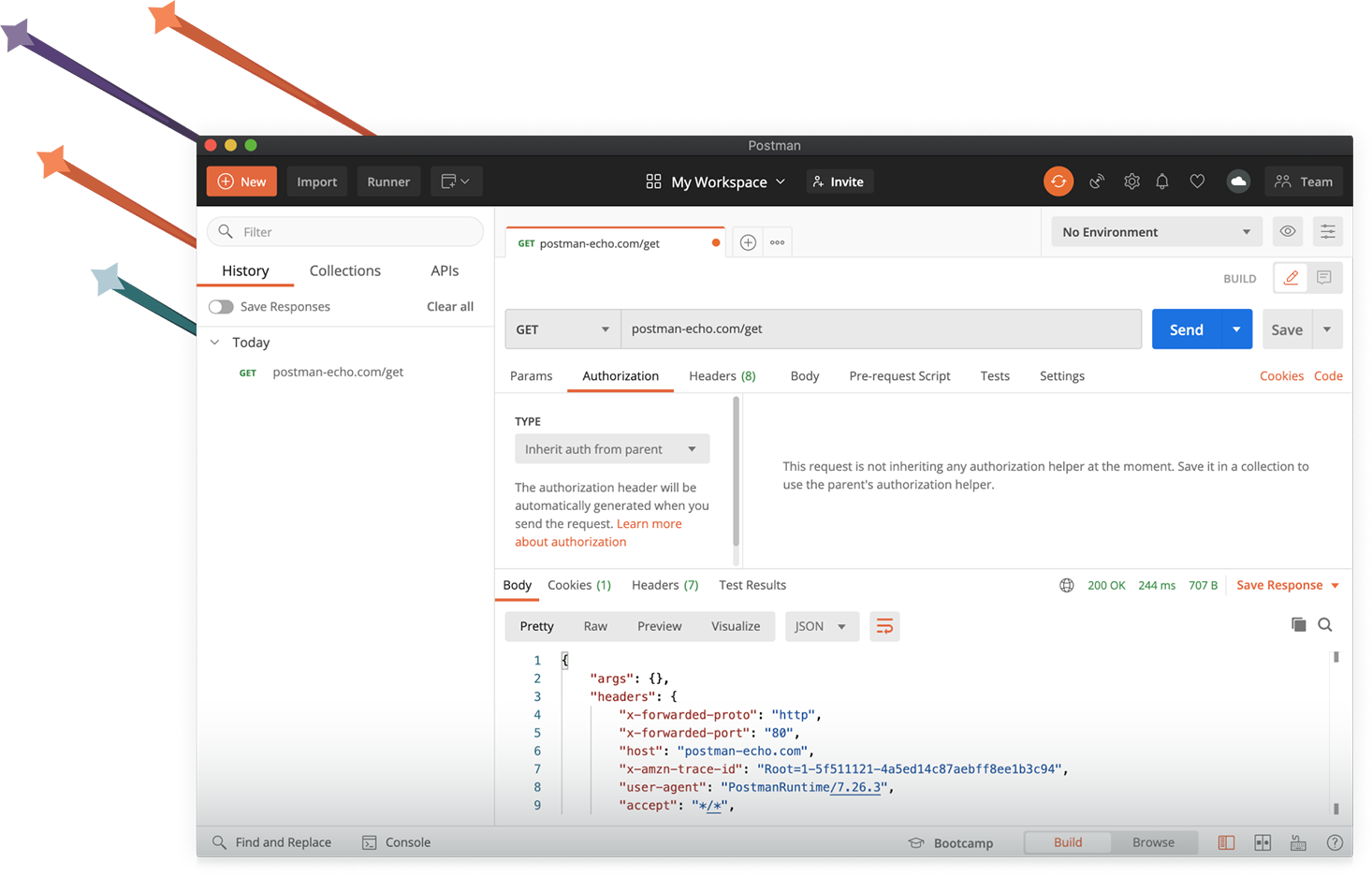Open manage environments sliders icon

click(1328, 232)
